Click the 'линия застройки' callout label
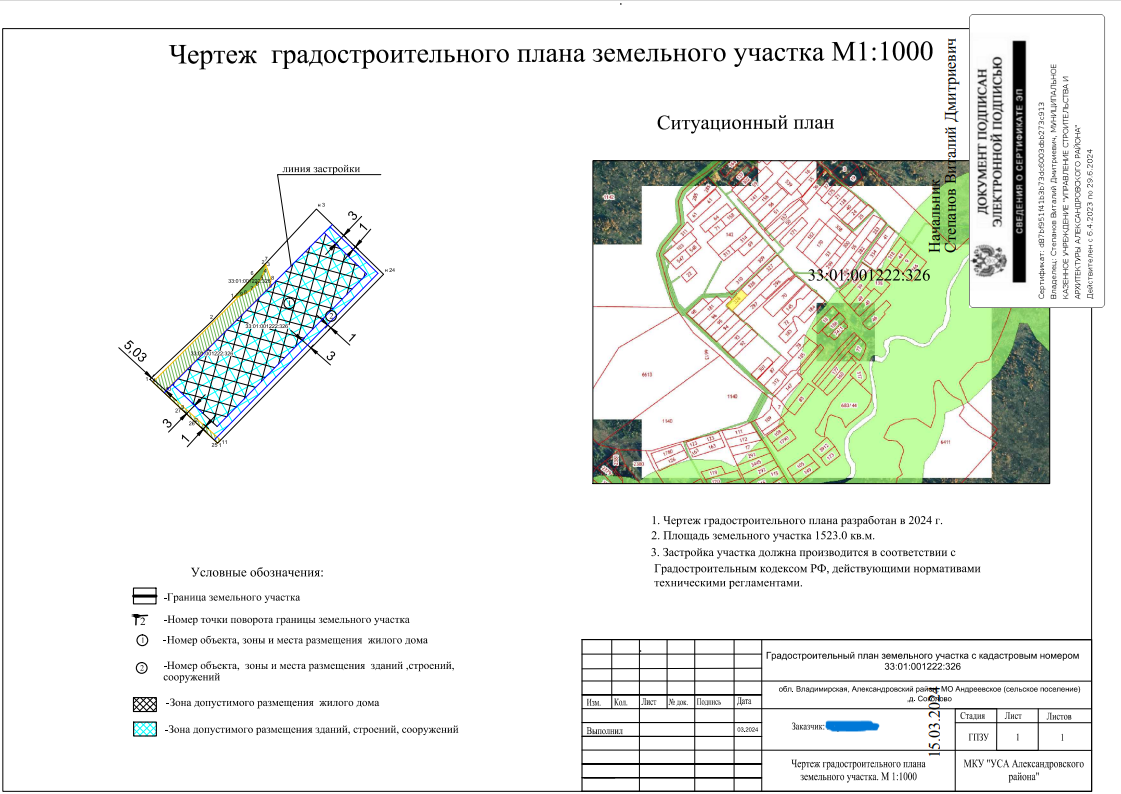 [321, 169]
